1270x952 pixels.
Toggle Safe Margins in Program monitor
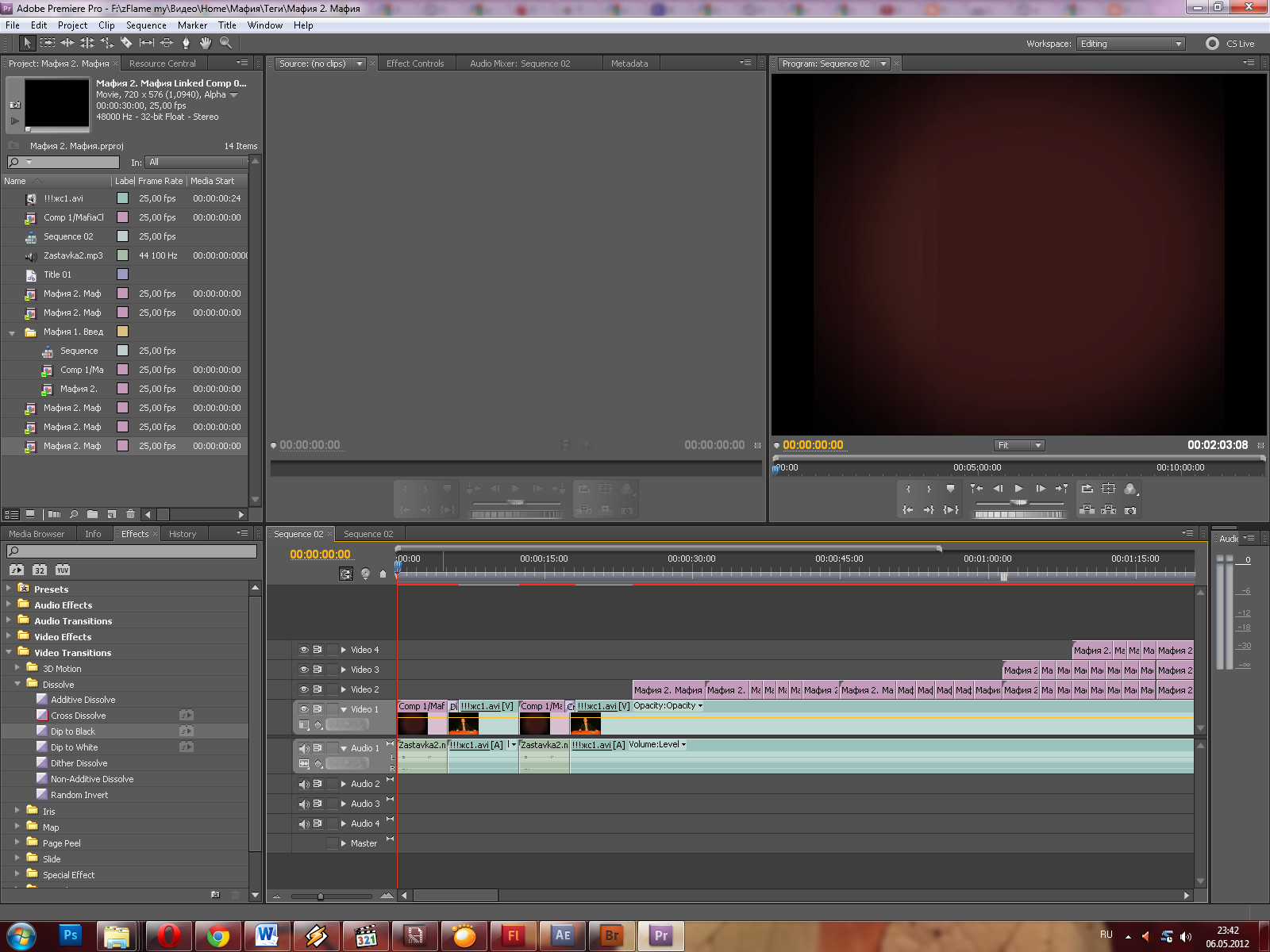(1109, 489)
